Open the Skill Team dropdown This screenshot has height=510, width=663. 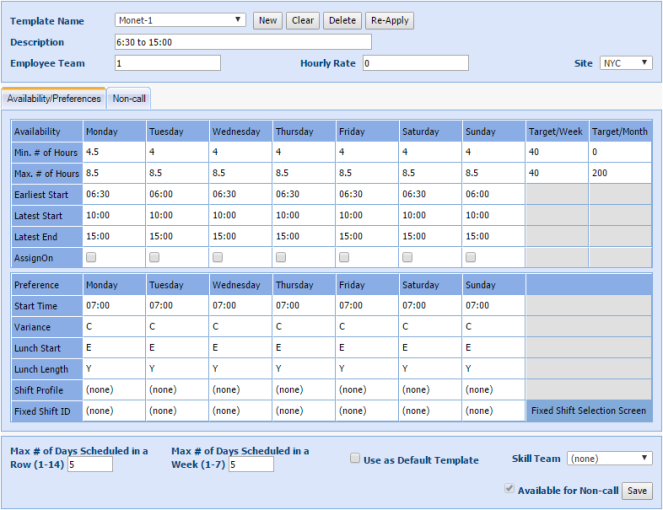pyautogui.click(x=609, y=459)
